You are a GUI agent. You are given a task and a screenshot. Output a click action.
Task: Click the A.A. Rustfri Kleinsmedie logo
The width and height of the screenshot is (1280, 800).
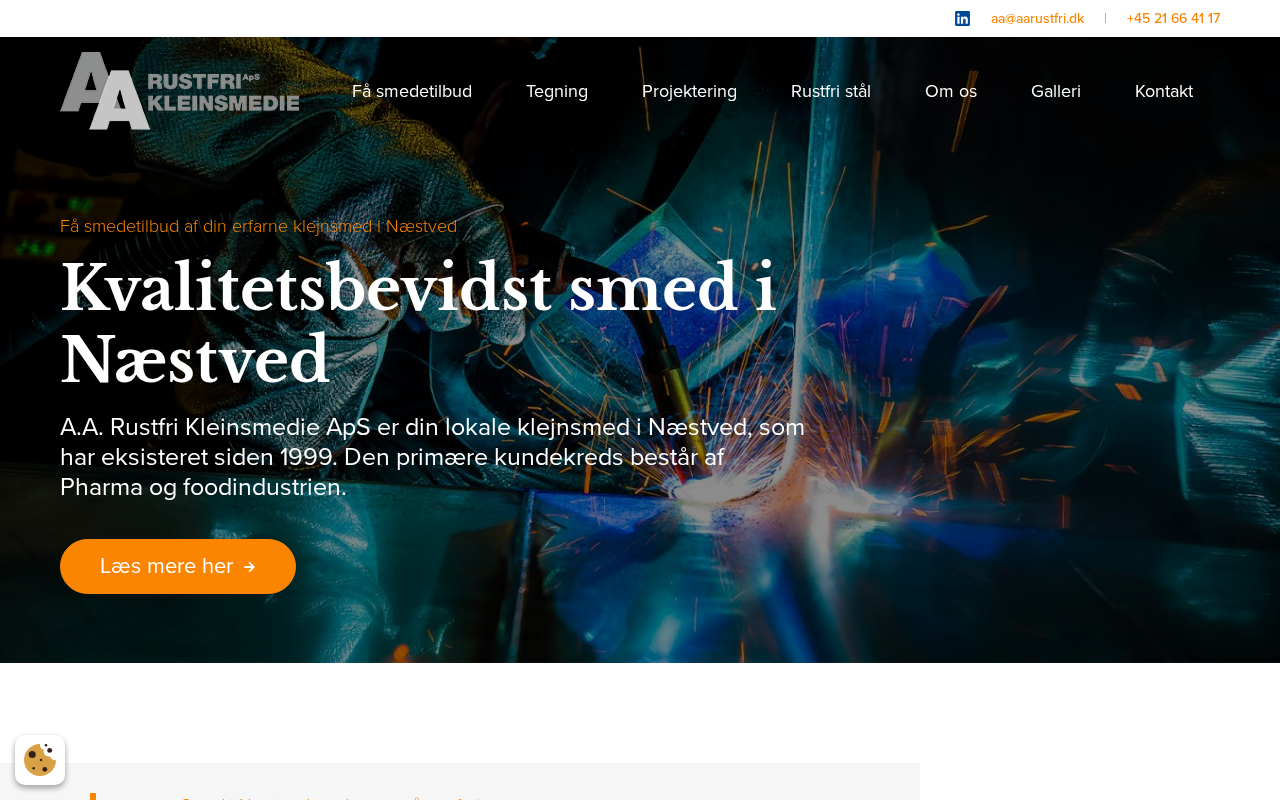coord(180,91)
